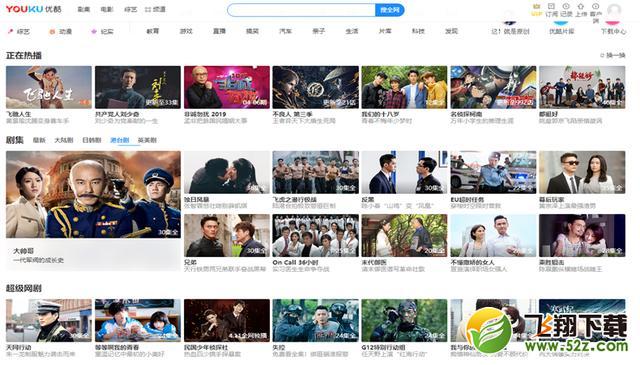The image size is (640, 365).
Task: Click into the search input field
Action: point(301,10)
